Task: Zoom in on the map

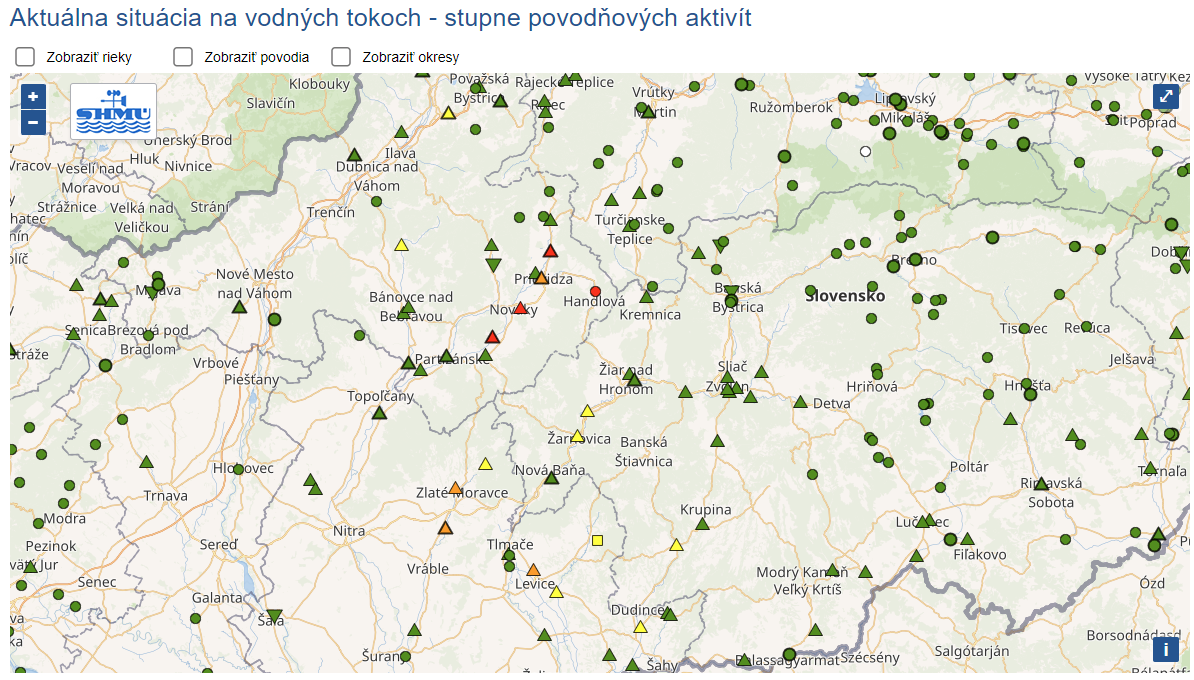Action: coord(33,97)
